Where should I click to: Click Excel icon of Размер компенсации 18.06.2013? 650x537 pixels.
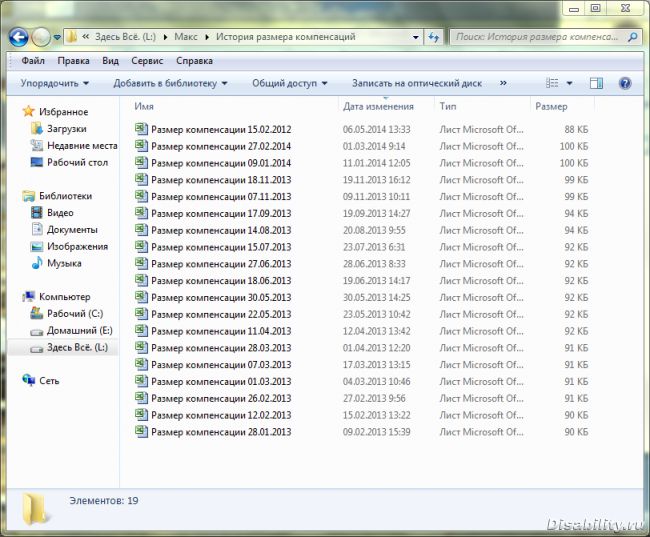[x=141, y=280]
